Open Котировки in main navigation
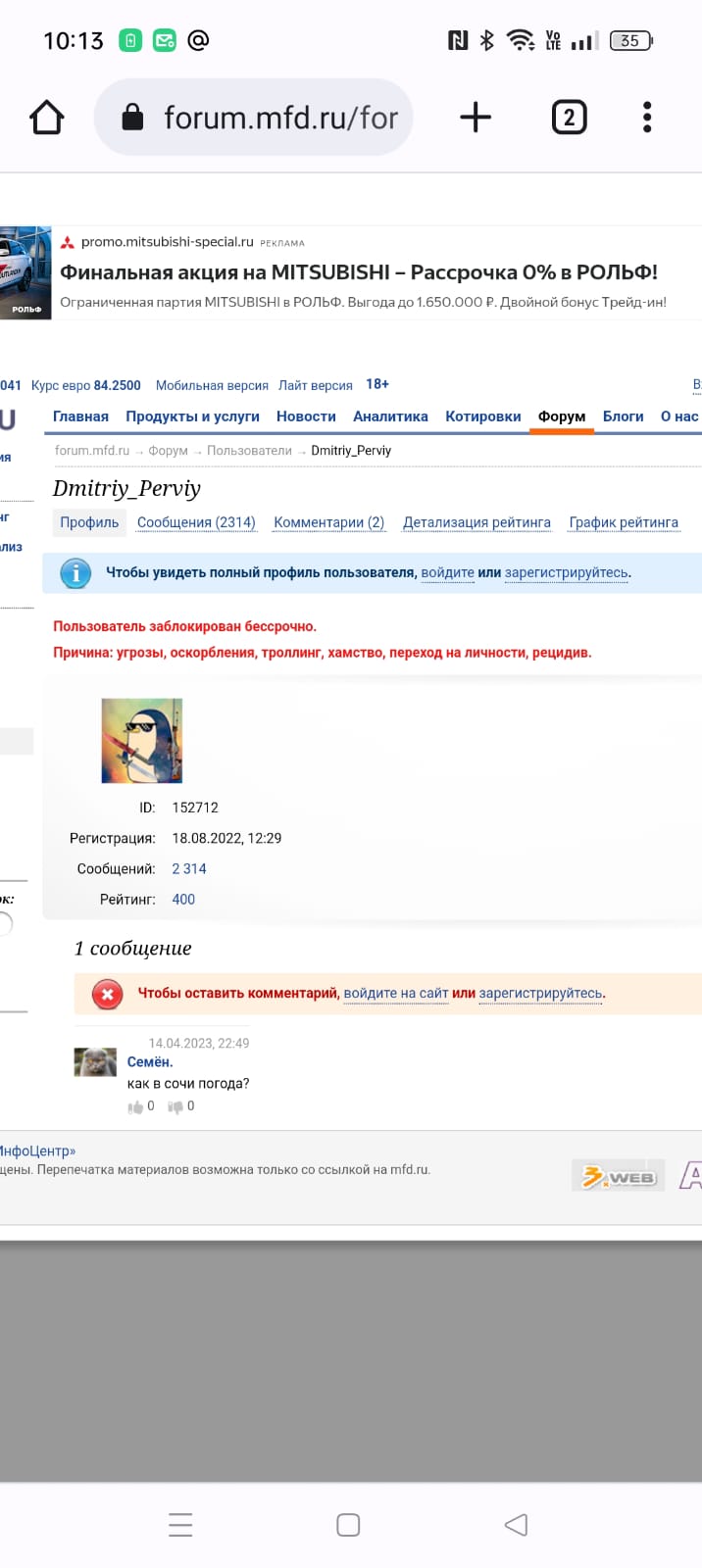702x1568 pixels. (x=482, y=416)
